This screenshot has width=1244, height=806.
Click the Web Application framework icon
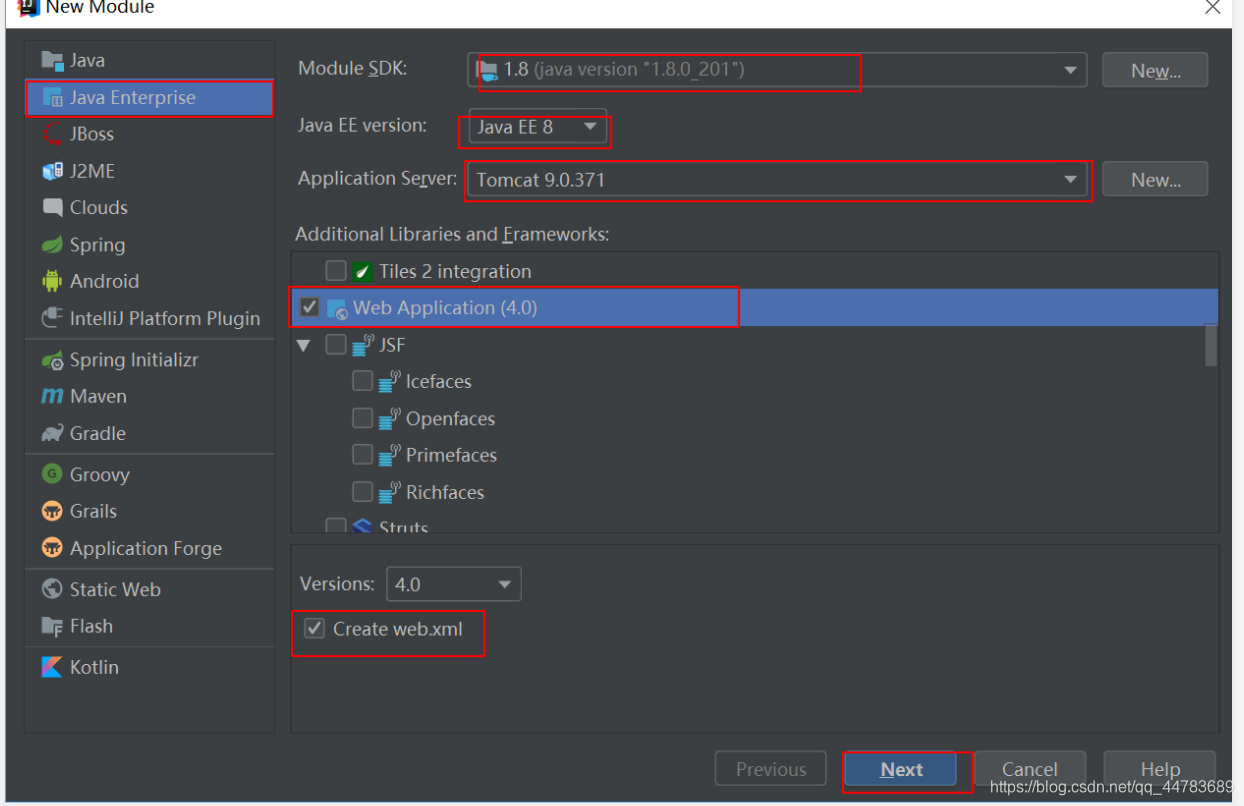click(337, 309)
